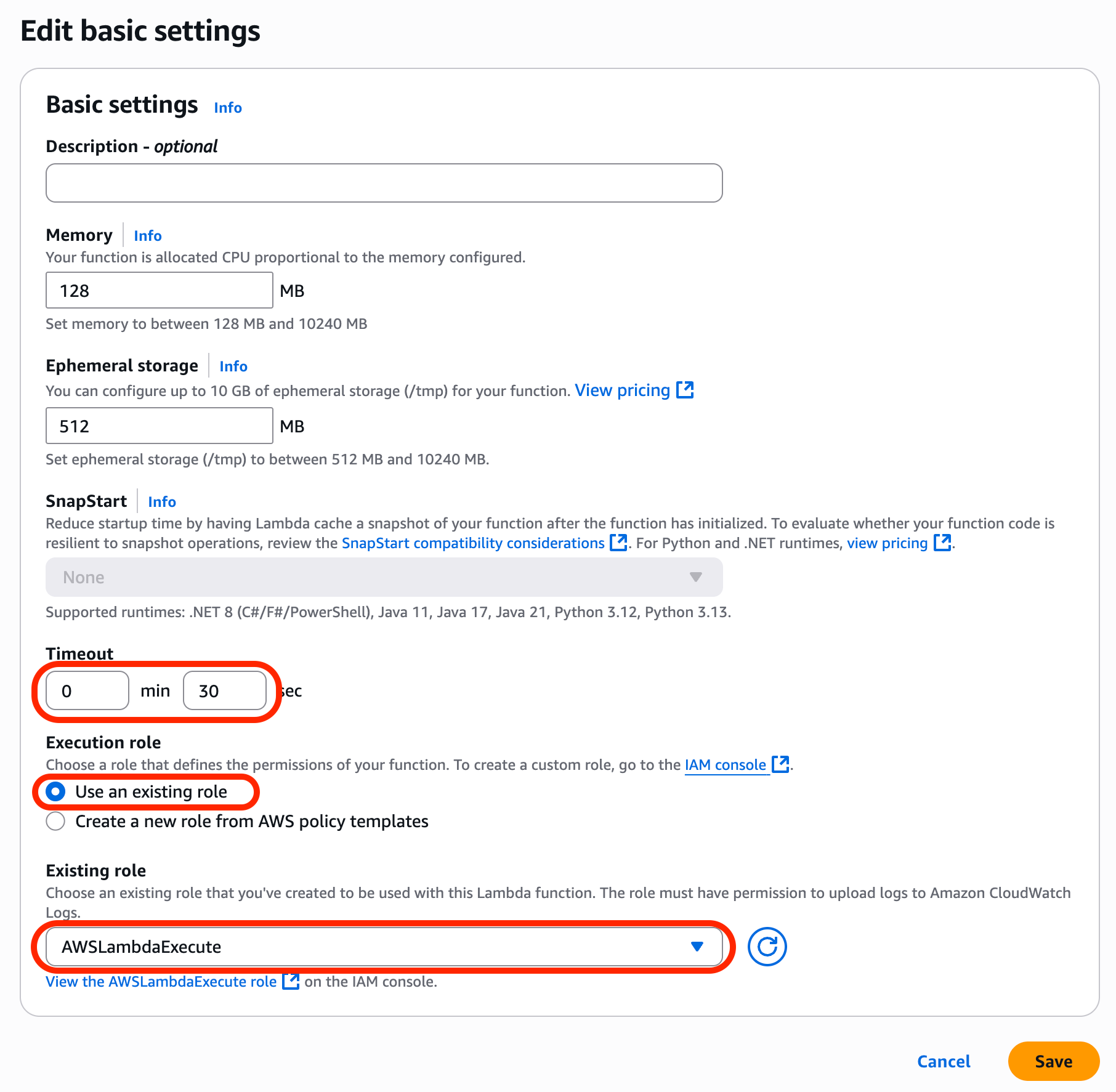
Task: Click Info beside Ephemeral storage
Action: click(233, 366)
